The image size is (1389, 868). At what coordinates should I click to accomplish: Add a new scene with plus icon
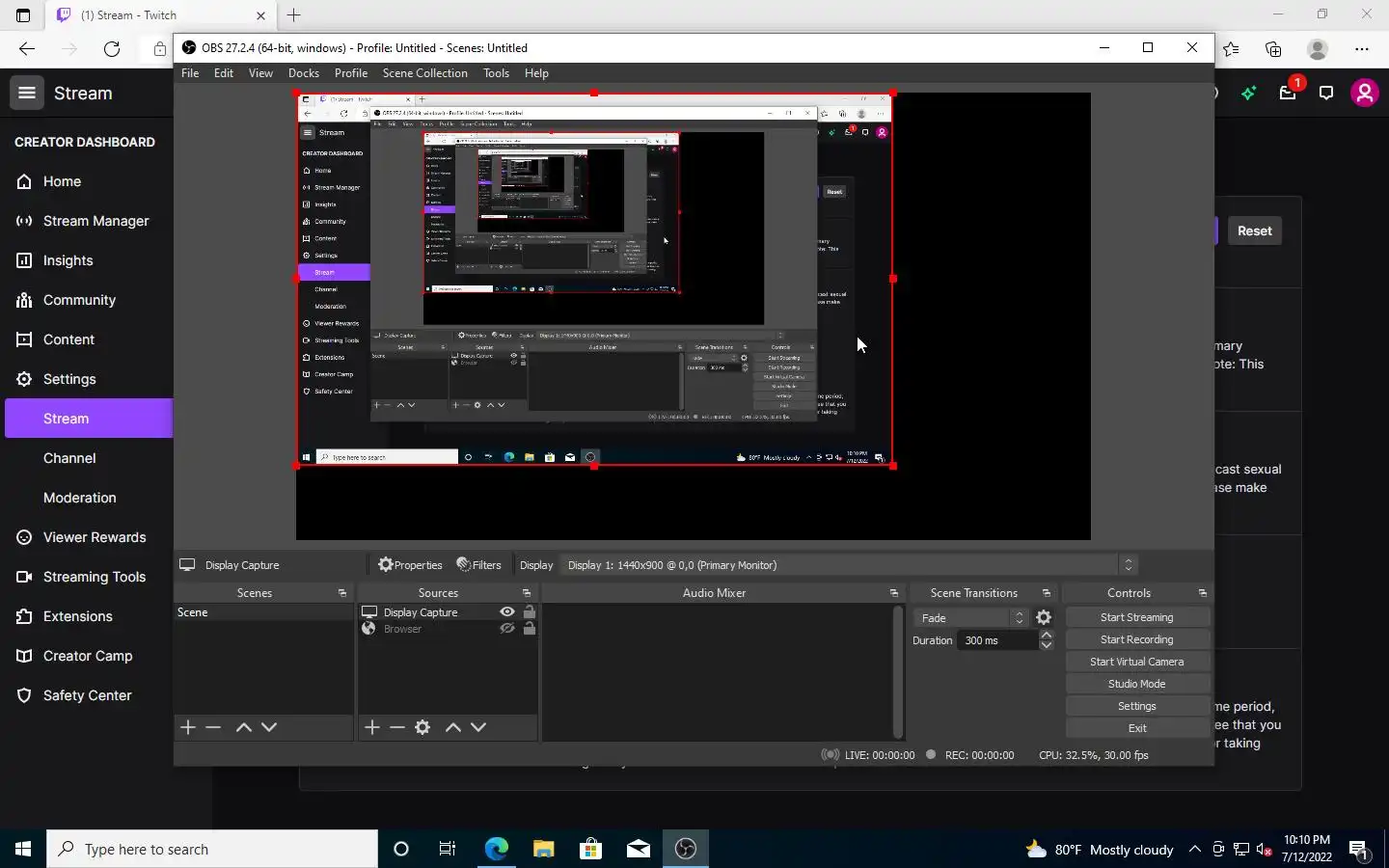click(188, 727)
